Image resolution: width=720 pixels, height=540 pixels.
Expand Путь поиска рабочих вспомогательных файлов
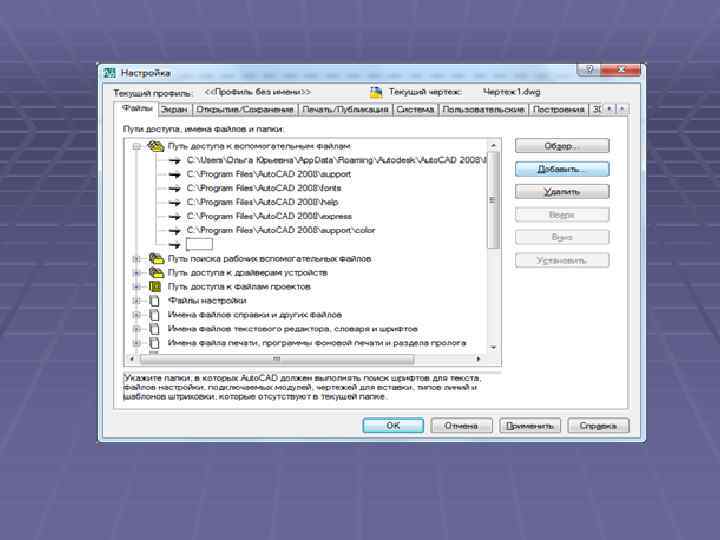[x=136, y=259]
